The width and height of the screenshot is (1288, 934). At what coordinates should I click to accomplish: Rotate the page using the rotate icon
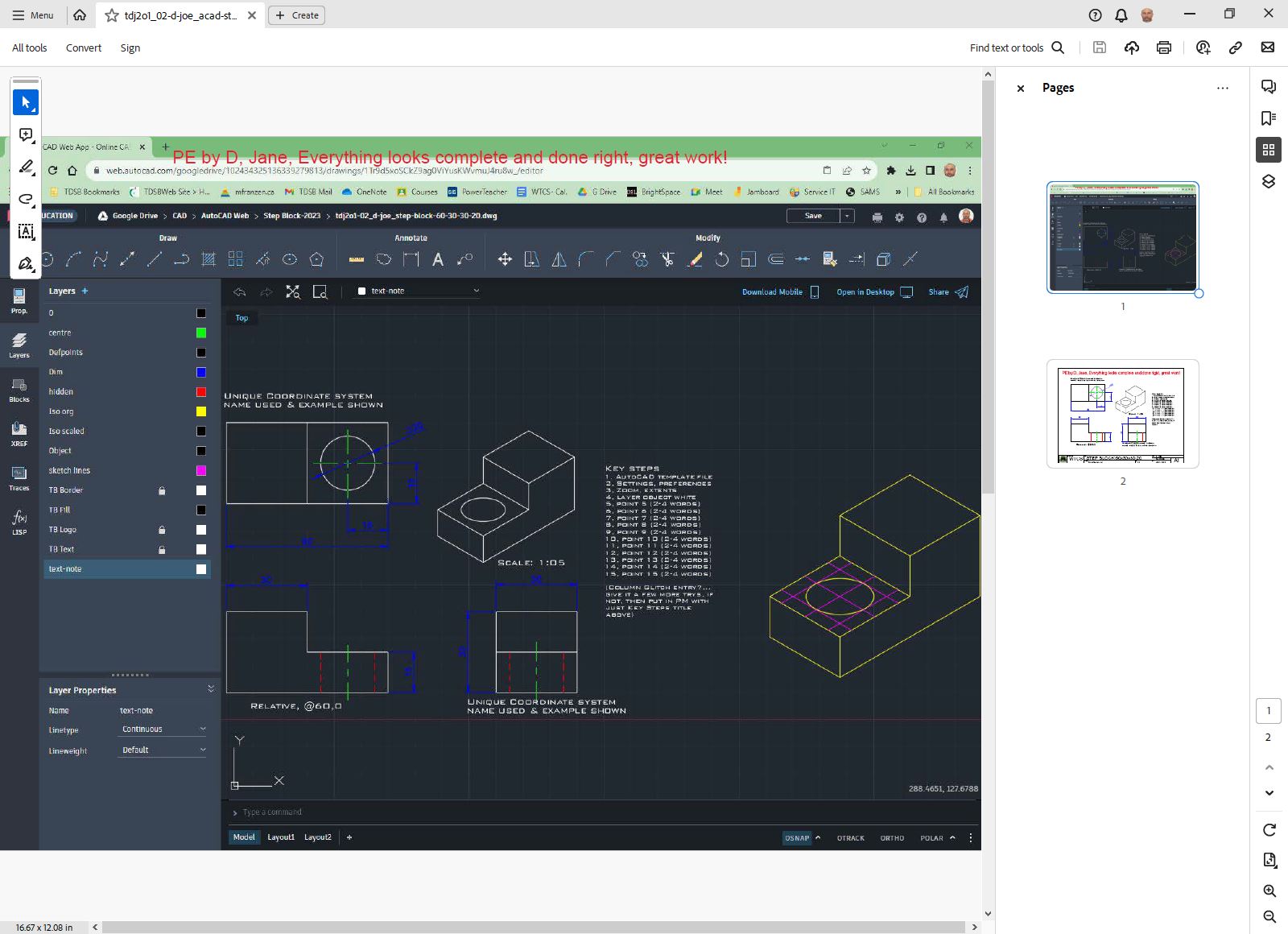(1269, 830)
